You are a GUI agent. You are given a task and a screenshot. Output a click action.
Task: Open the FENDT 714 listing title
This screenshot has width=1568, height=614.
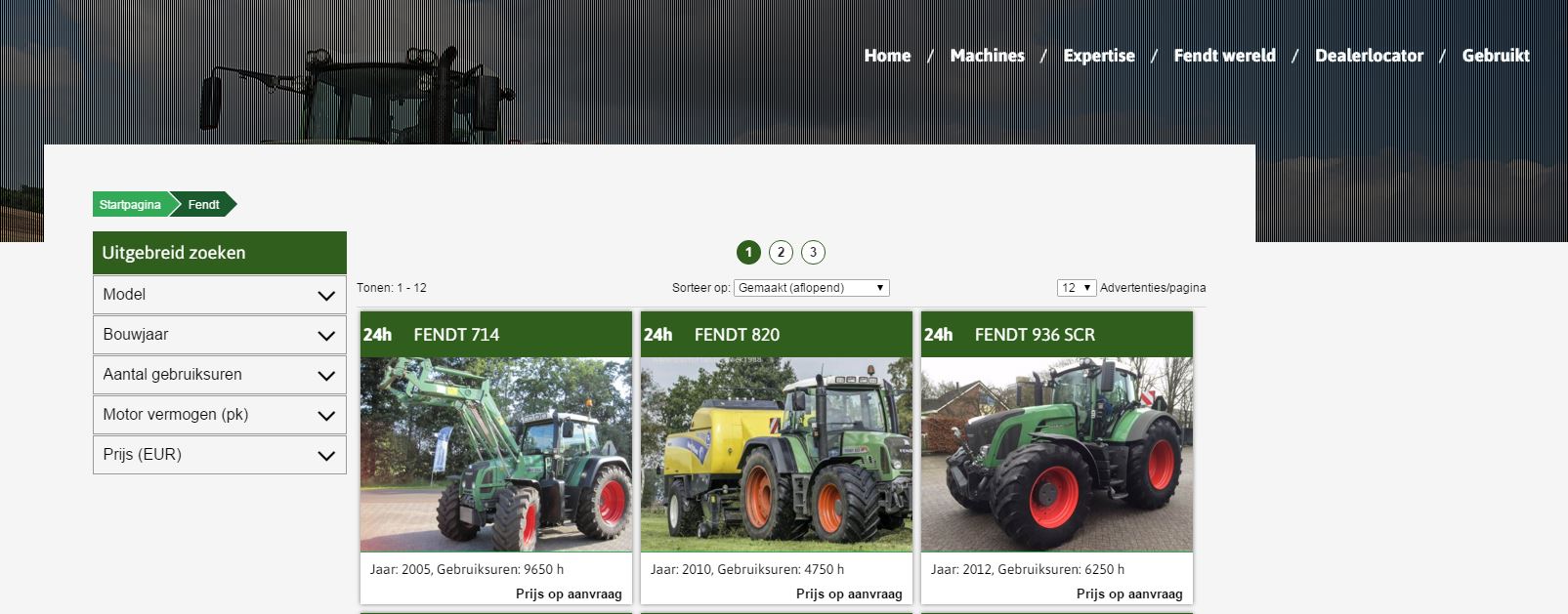point(456,335)
